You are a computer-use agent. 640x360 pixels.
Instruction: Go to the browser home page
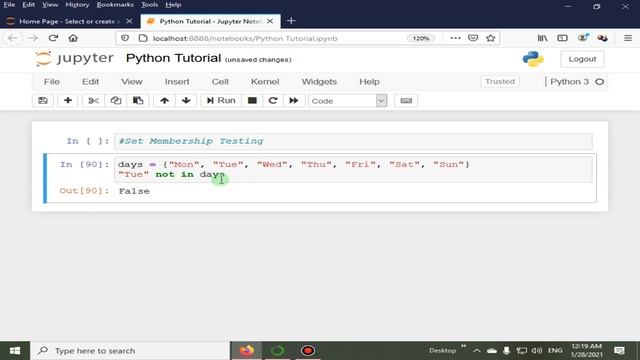(x=73, y=38)
